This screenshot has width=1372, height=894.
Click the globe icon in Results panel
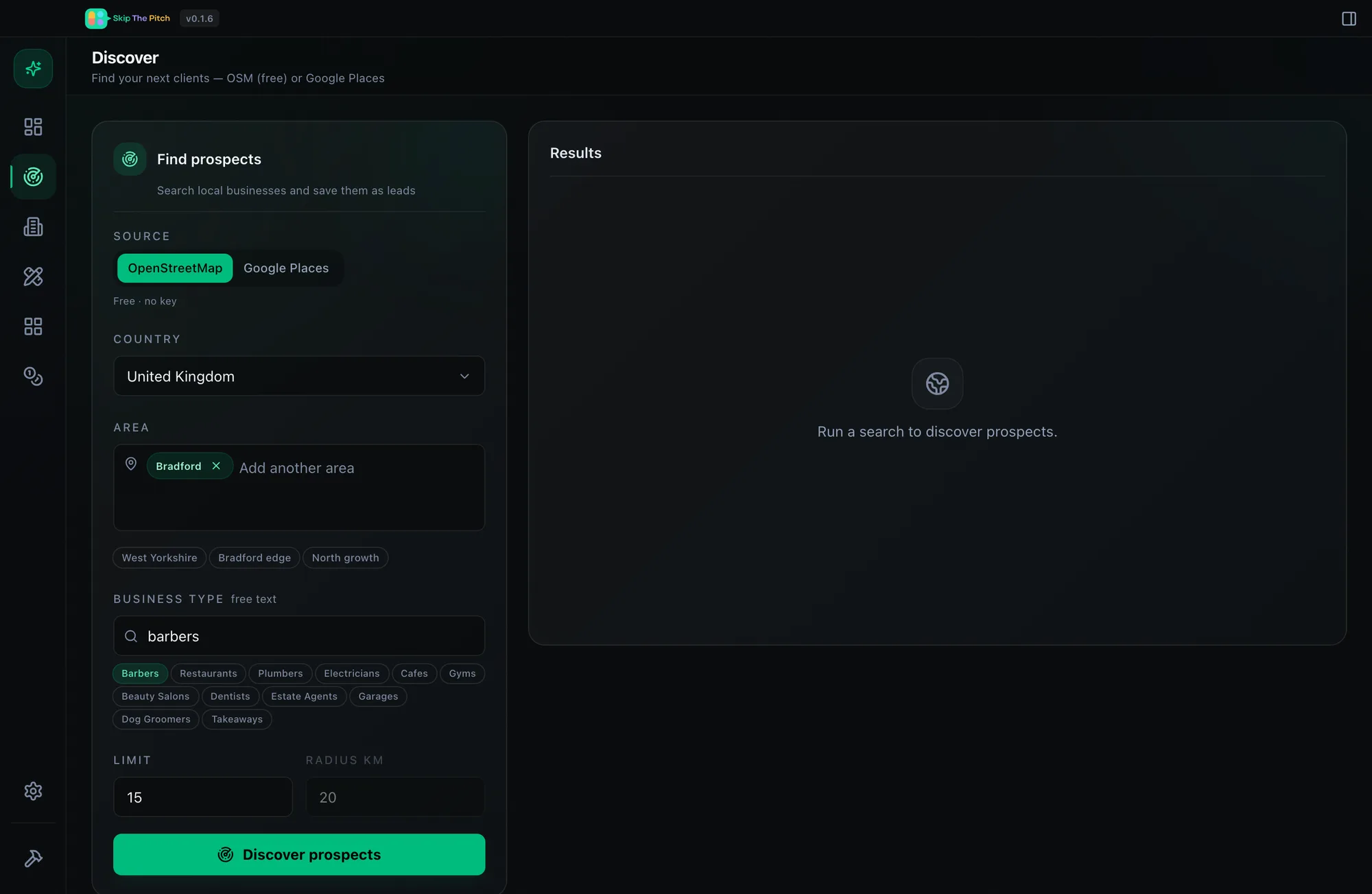coord(937,384)
